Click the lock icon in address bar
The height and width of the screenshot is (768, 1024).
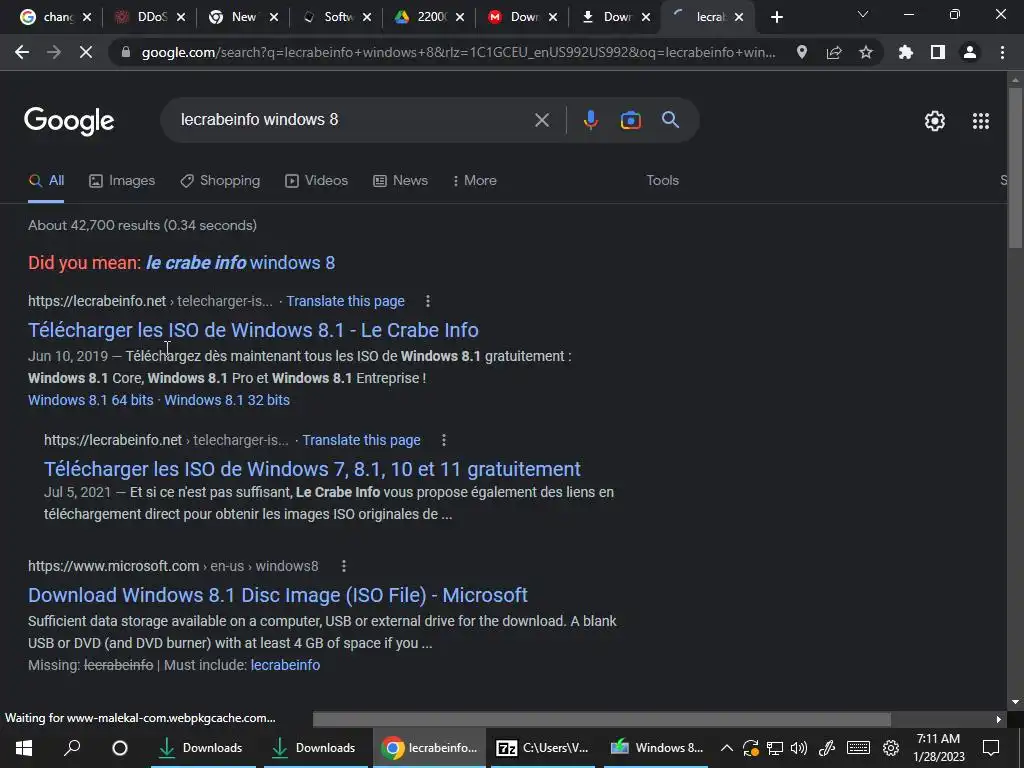[x=125, y=52]
